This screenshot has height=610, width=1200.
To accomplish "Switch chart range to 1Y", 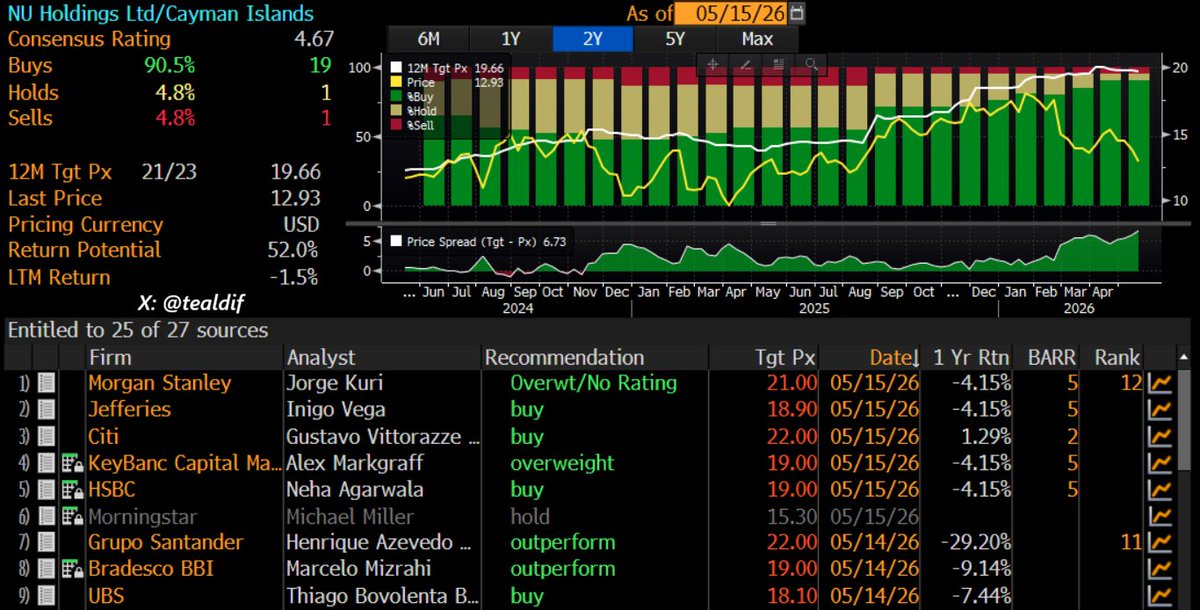I will pos(510,39).
